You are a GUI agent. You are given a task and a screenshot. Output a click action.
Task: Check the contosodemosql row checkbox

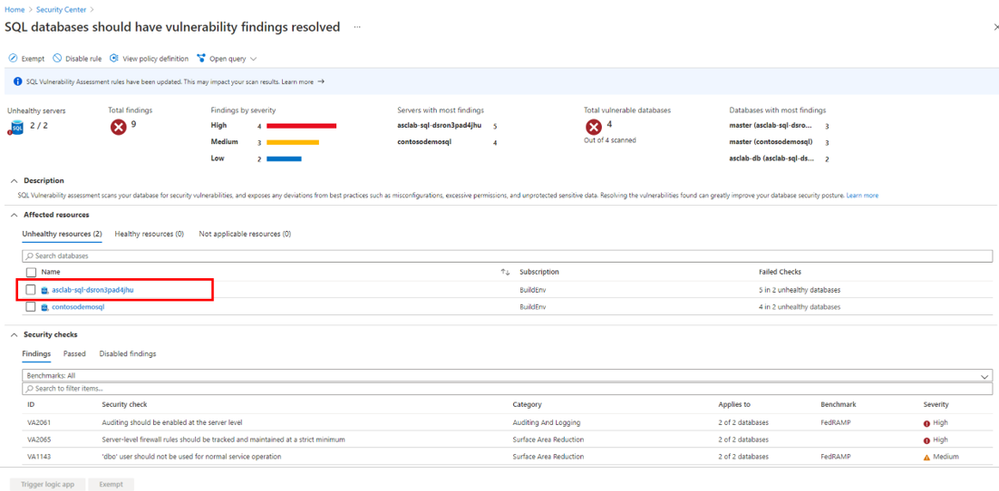(31, 307)
